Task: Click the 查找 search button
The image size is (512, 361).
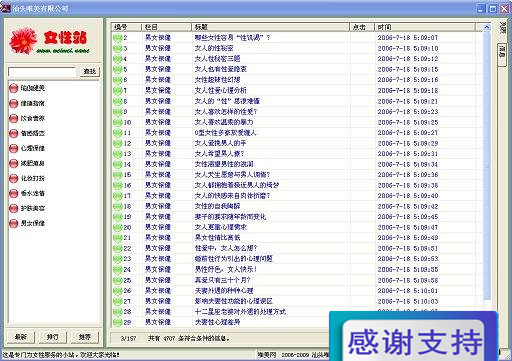Action: [x=90, y=71]
